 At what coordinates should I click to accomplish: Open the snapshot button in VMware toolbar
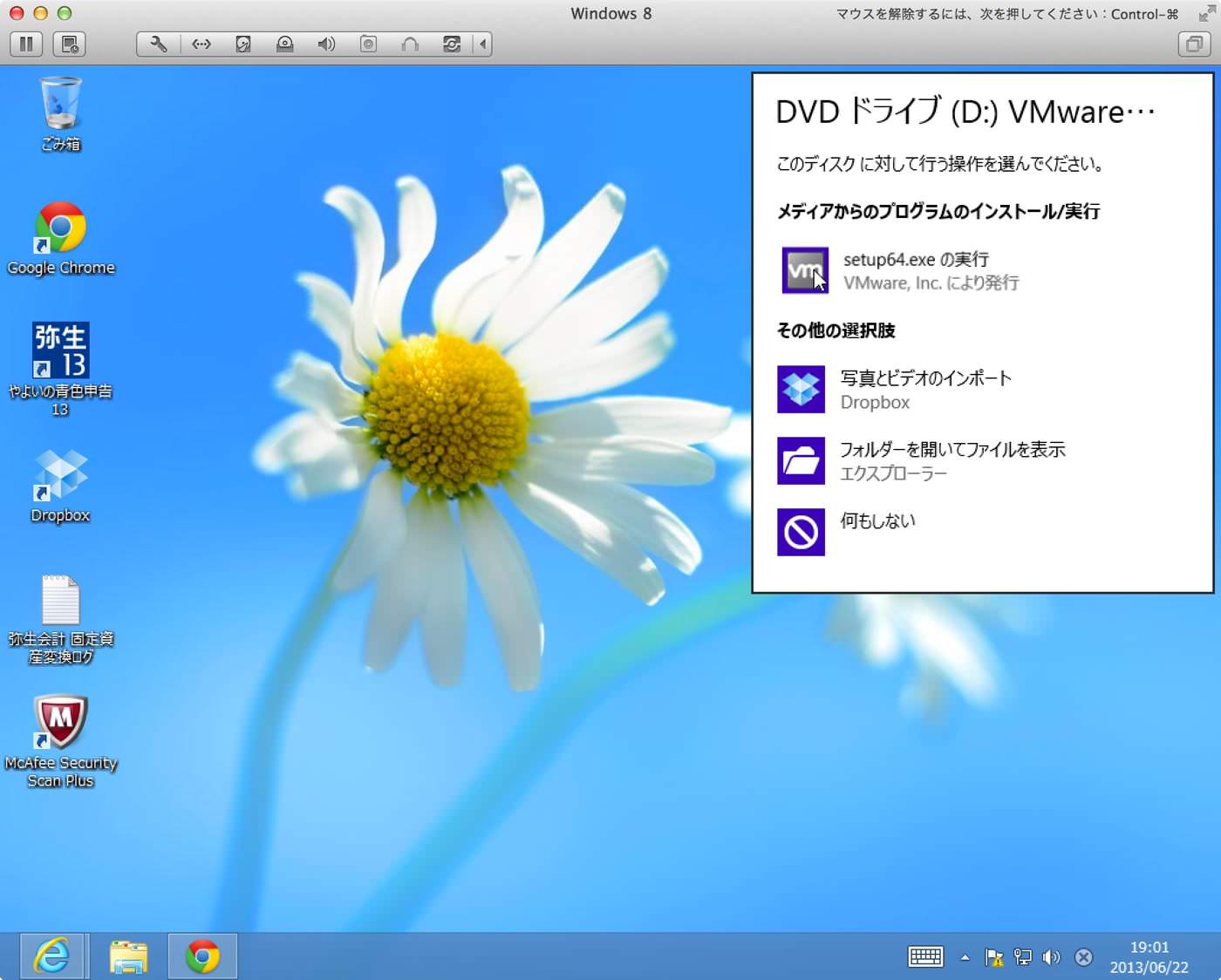point(70,44)
